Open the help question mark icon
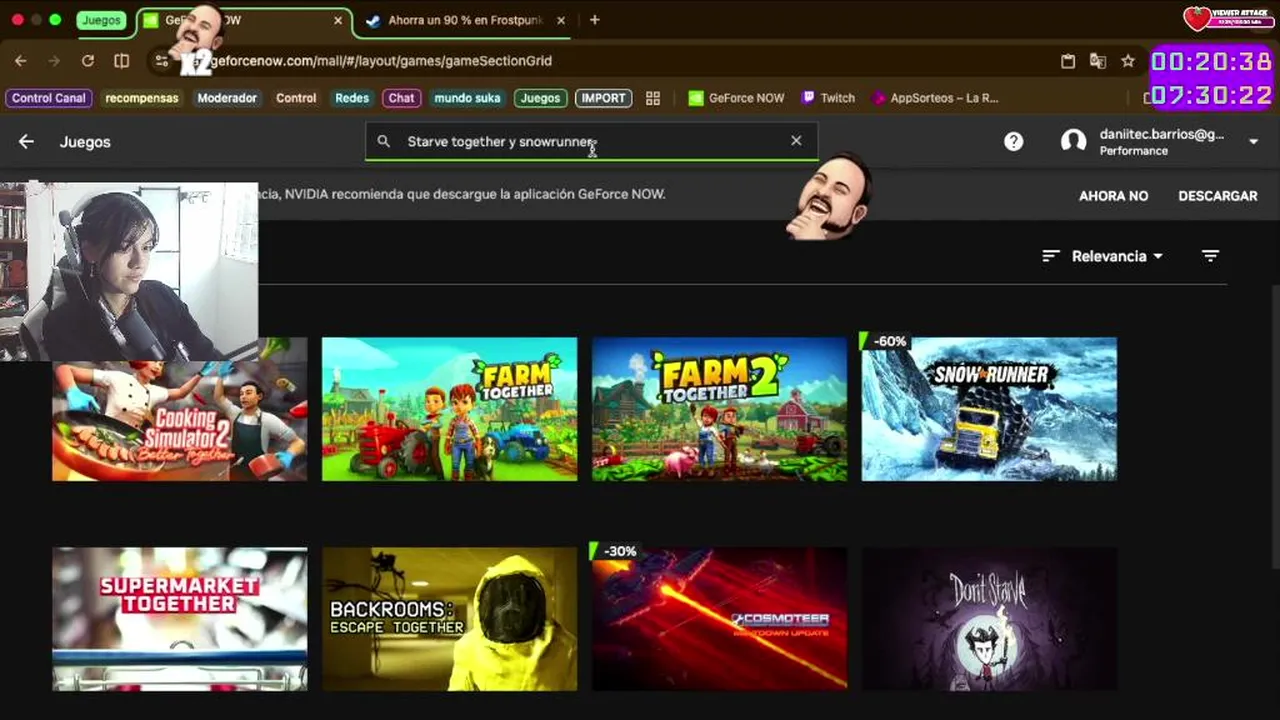 click(x=1013, y=142)
